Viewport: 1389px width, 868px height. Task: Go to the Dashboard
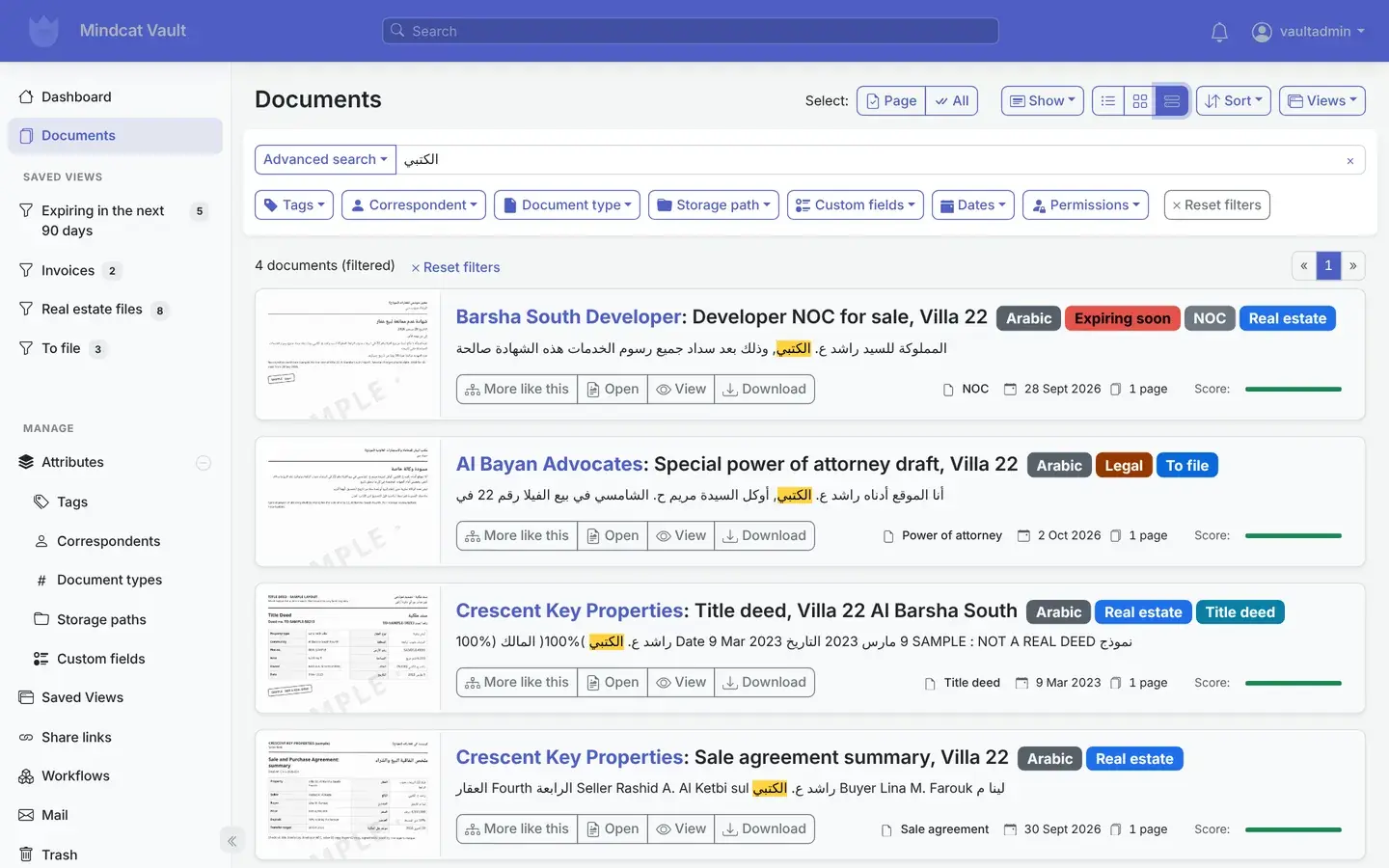pos(76,96)
